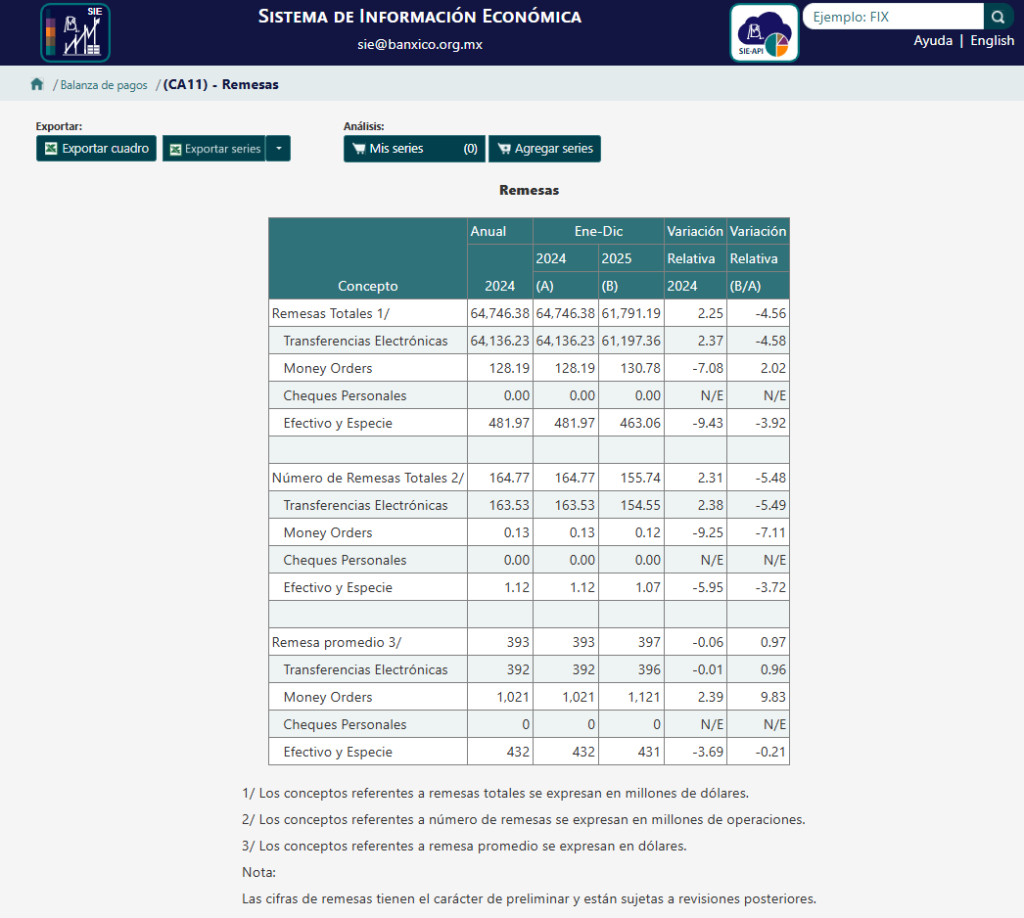Screen dimensions: 1024x918
Task: Click Exportar cuadro button
Action: coord(96,149)
